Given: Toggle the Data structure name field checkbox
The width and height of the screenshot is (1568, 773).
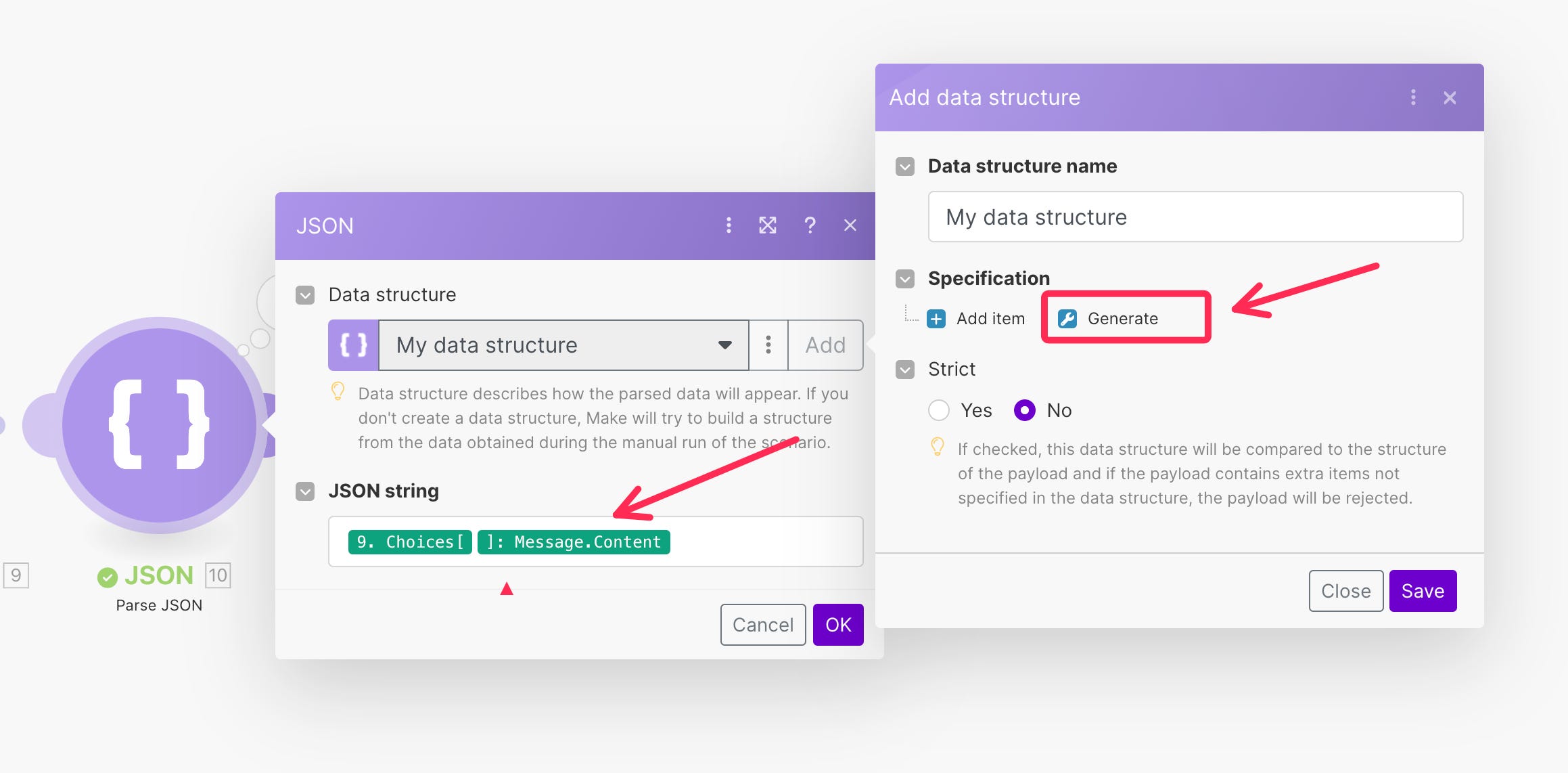Looking at the screenshot, I should (905, 167).
